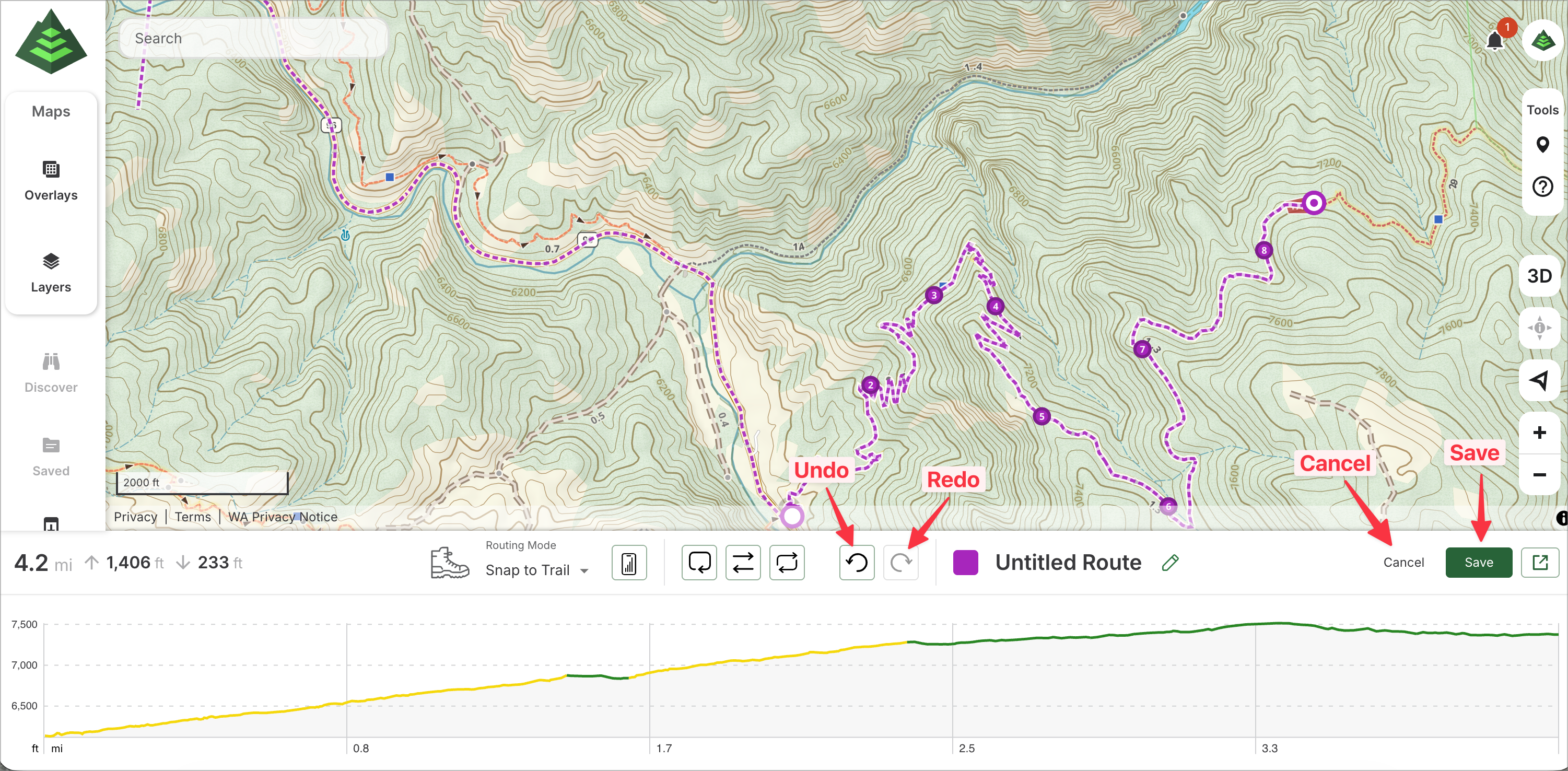Expand the Snap to Trail routing dropdown

pyautogui.click(x=536, y=570)
